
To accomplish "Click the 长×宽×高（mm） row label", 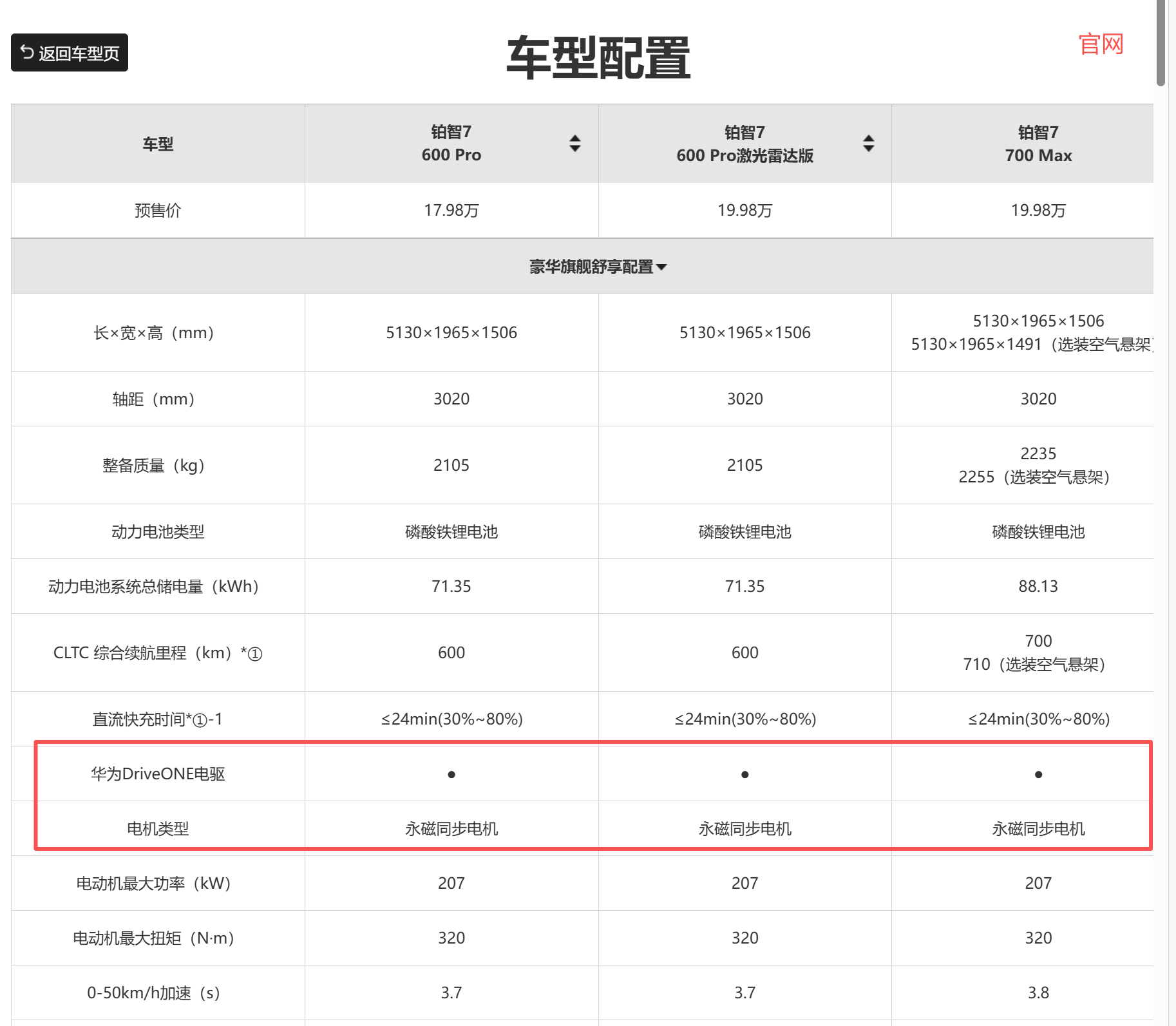I will 154,333.
